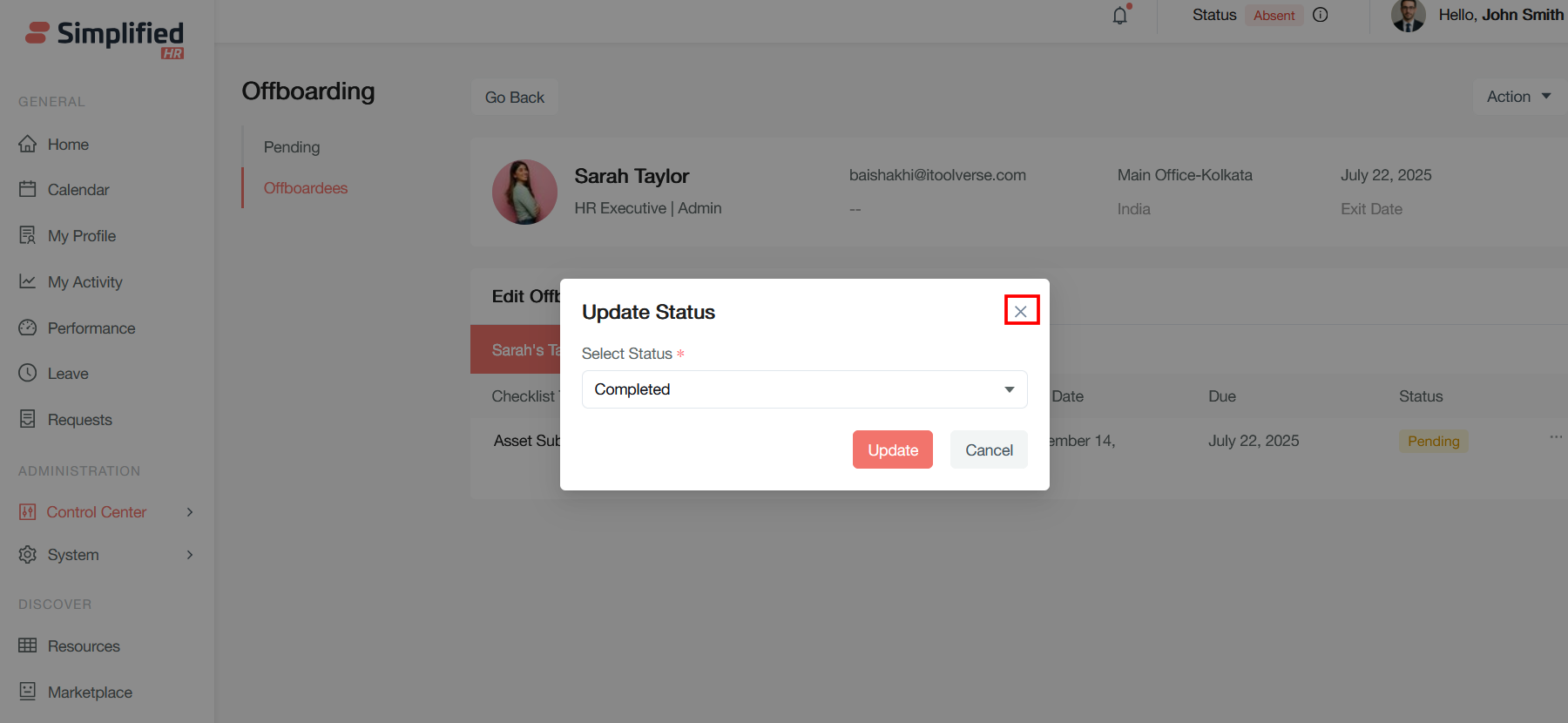Select the My Activity chart icon

[28, 281]
